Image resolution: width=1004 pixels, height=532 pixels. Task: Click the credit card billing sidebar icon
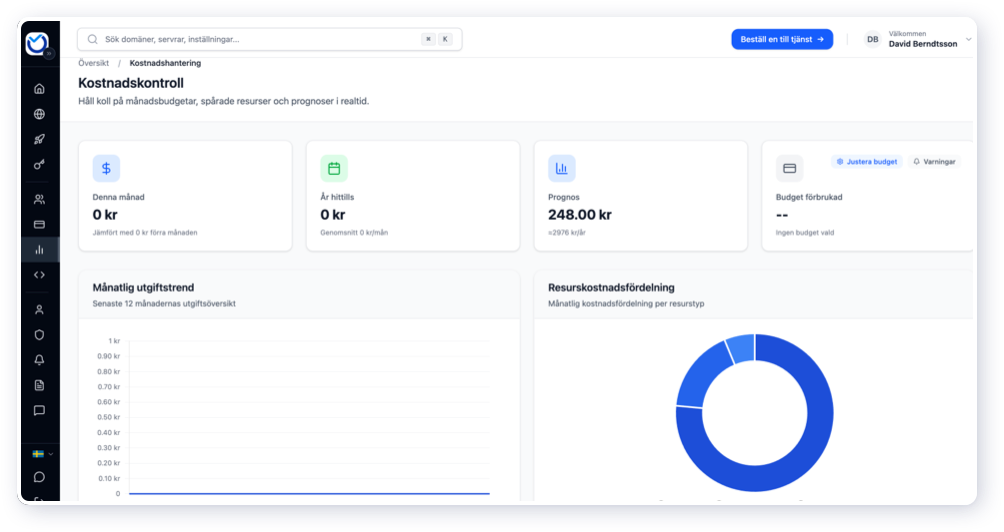tap(39, 224)
